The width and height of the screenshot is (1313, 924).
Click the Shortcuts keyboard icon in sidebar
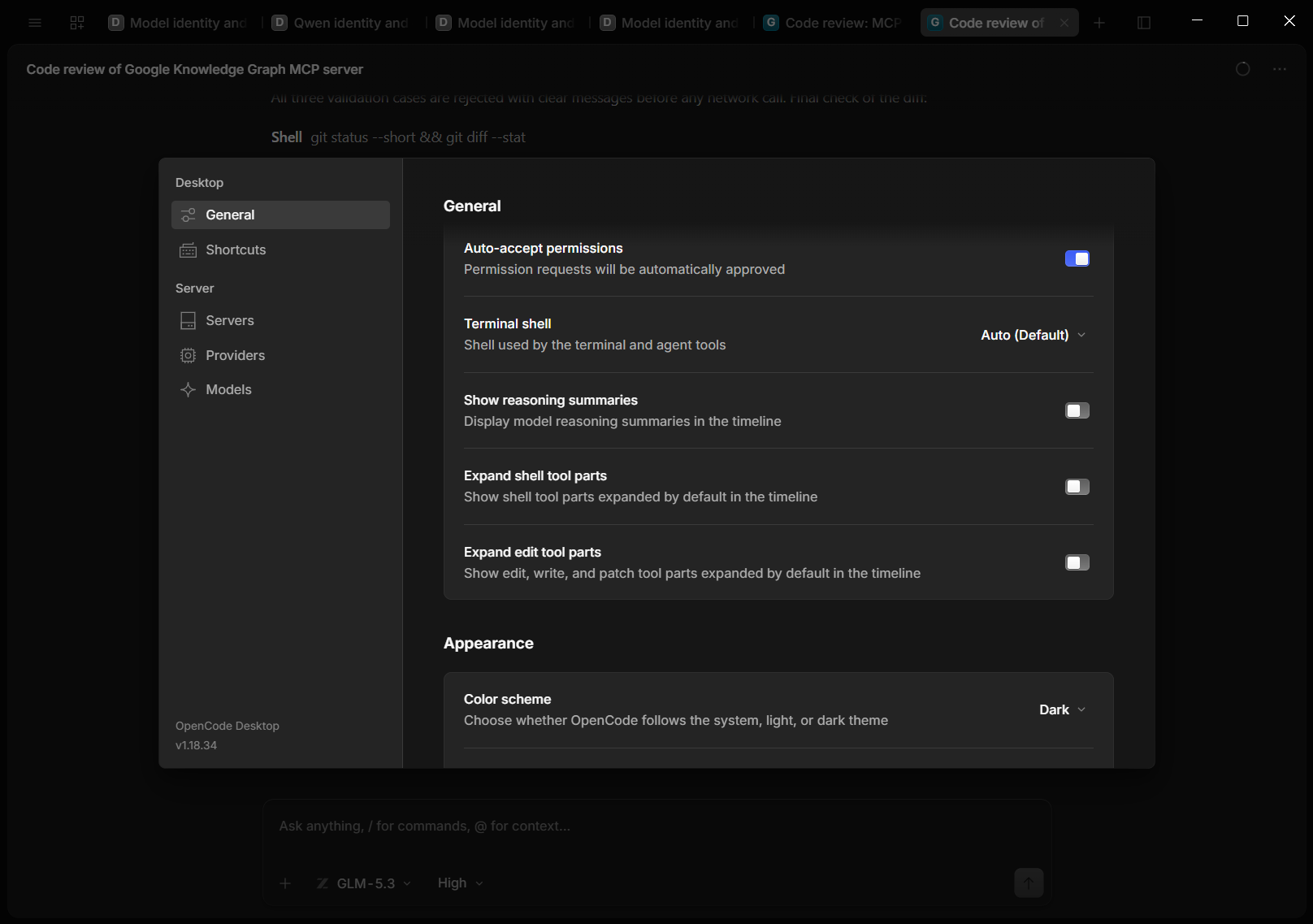click(x=188, y=250)
